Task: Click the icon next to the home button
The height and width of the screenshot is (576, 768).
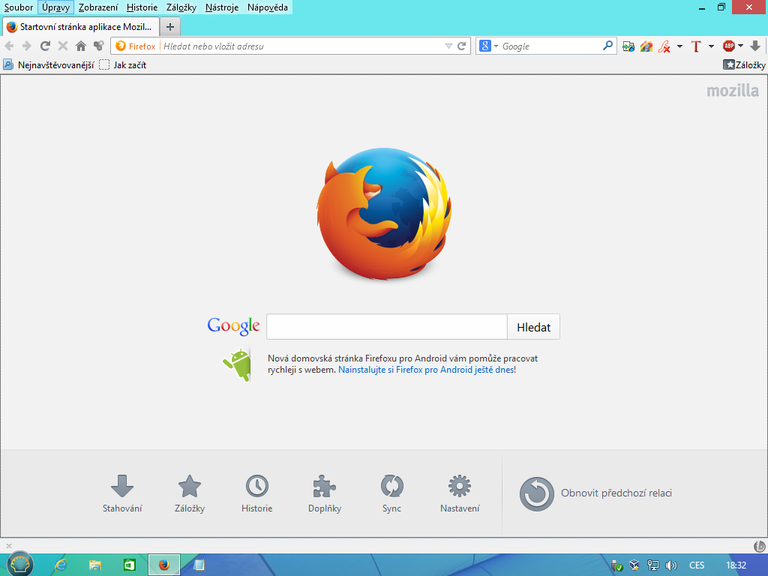Action: point(99,46)
